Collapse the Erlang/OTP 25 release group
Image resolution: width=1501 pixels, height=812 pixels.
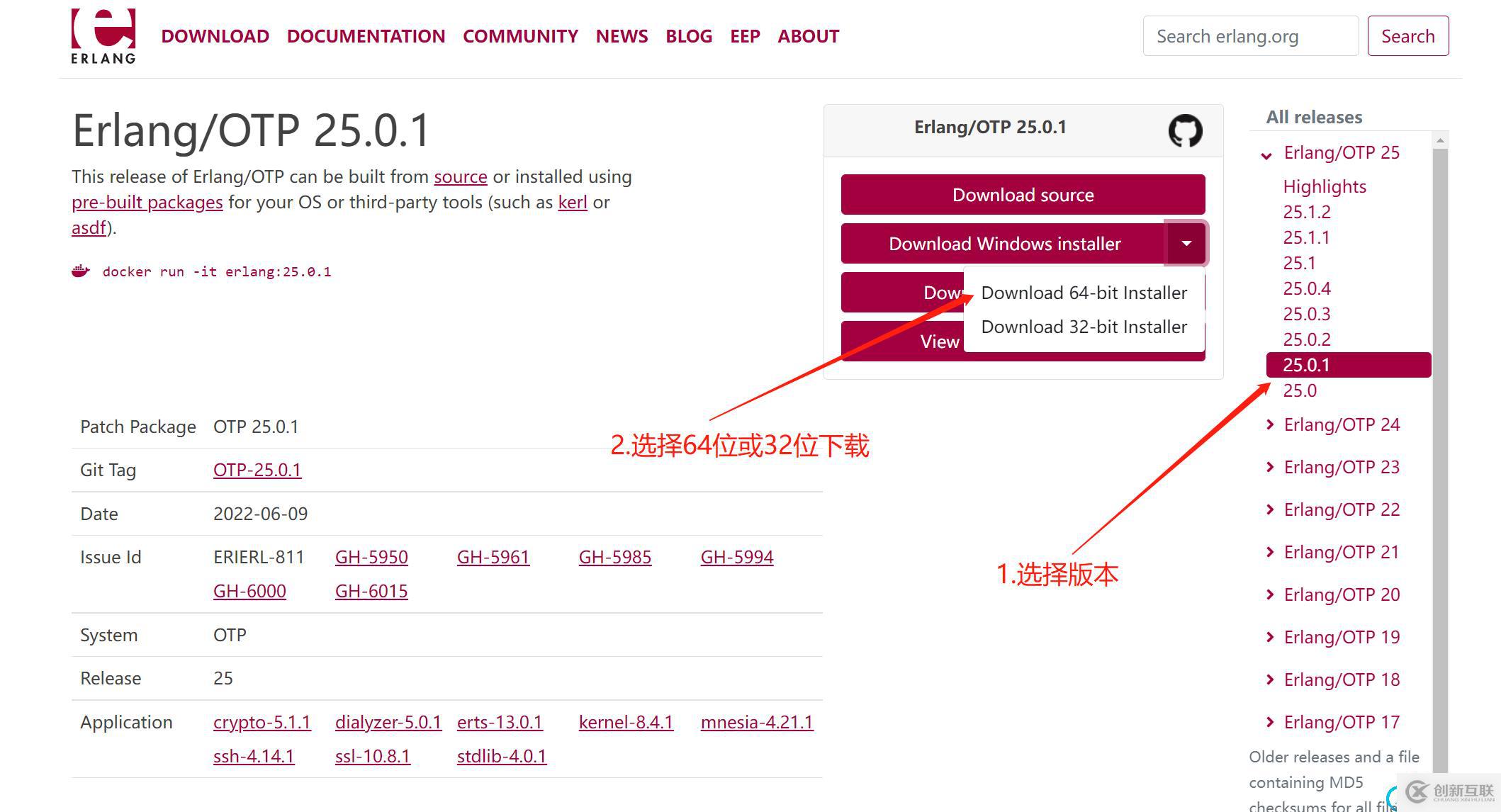pos(1267,154)
